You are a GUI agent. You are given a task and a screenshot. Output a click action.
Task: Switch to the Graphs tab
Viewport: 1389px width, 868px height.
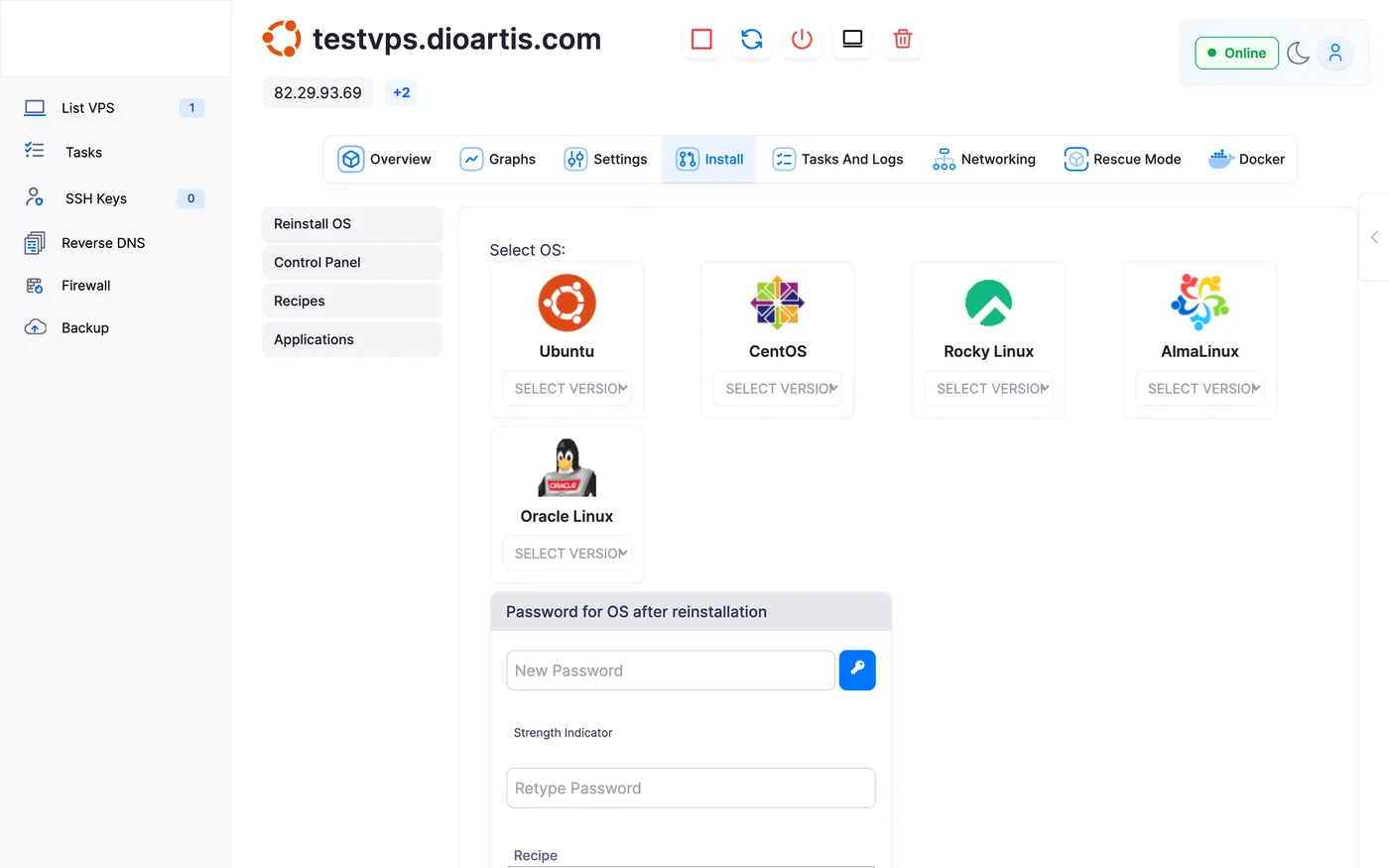tap(498, 159)
